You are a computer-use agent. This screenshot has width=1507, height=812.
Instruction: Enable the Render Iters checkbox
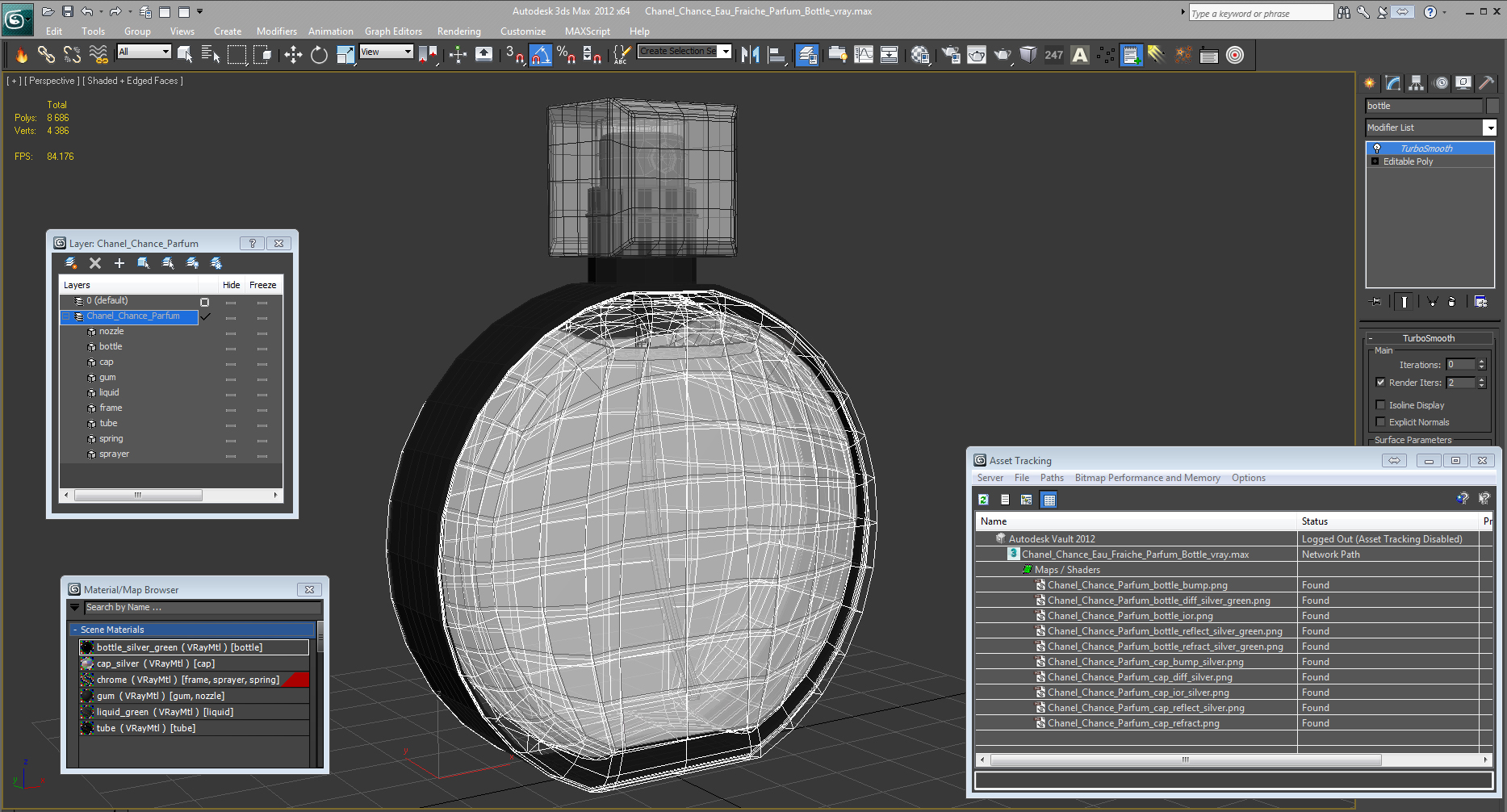(1380, 383)
